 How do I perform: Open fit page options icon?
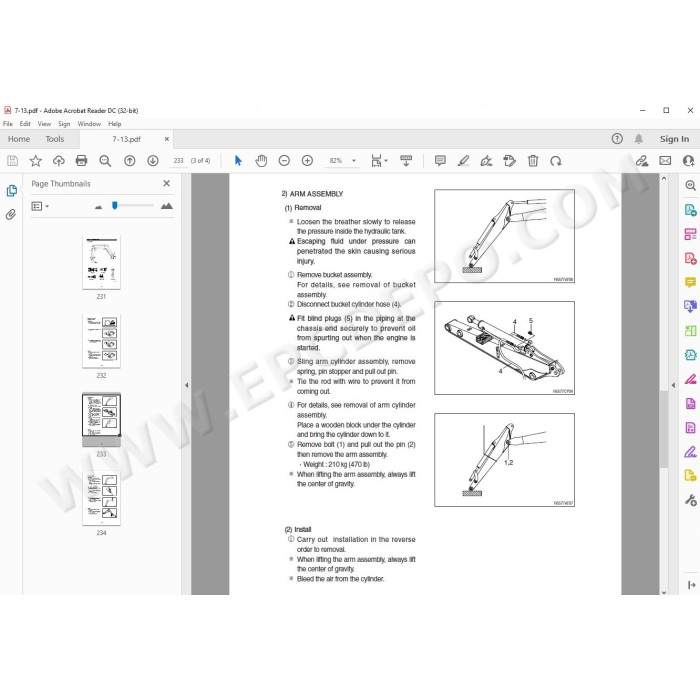click(x=379, y=161)
